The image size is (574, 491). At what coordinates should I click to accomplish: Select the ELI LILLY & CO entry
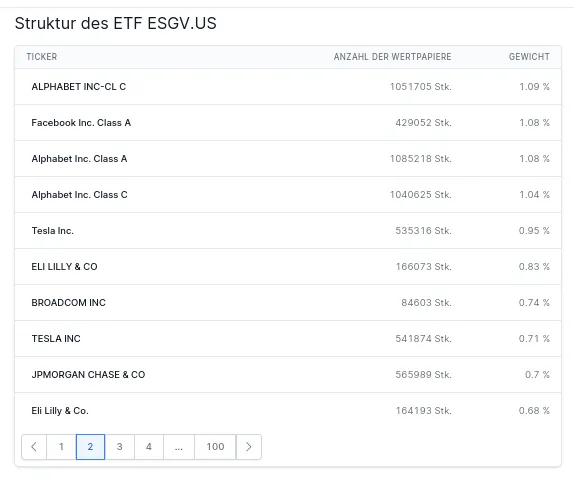(64, 267)
